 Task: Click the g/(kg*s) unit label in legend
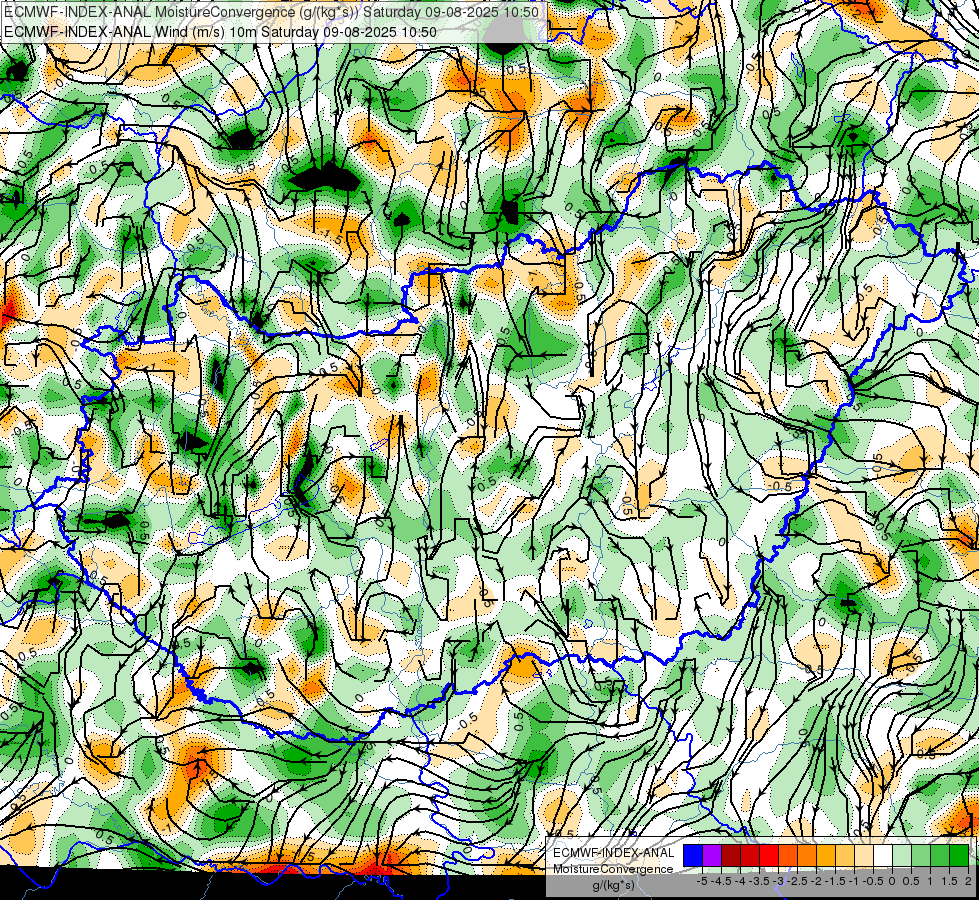tap(613, 885)
